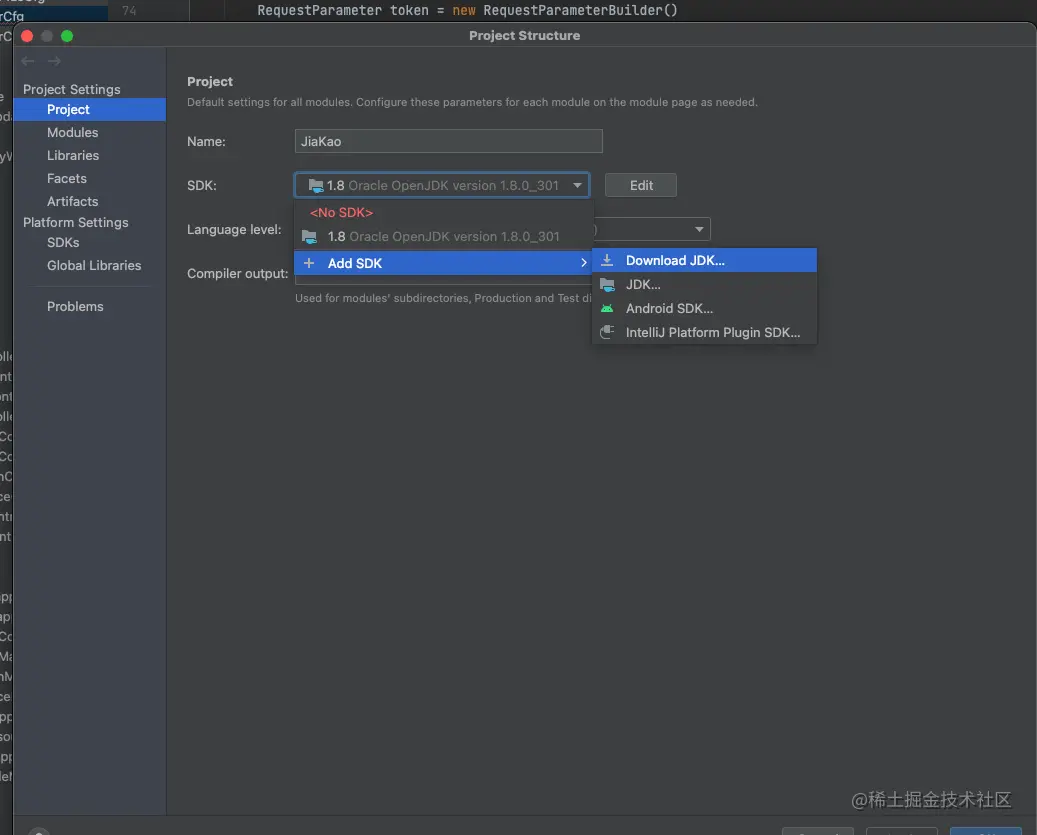Viewport: 1037px width, 835px height.
Task: Go to the Facets section
Action: [x=67, y=179]
